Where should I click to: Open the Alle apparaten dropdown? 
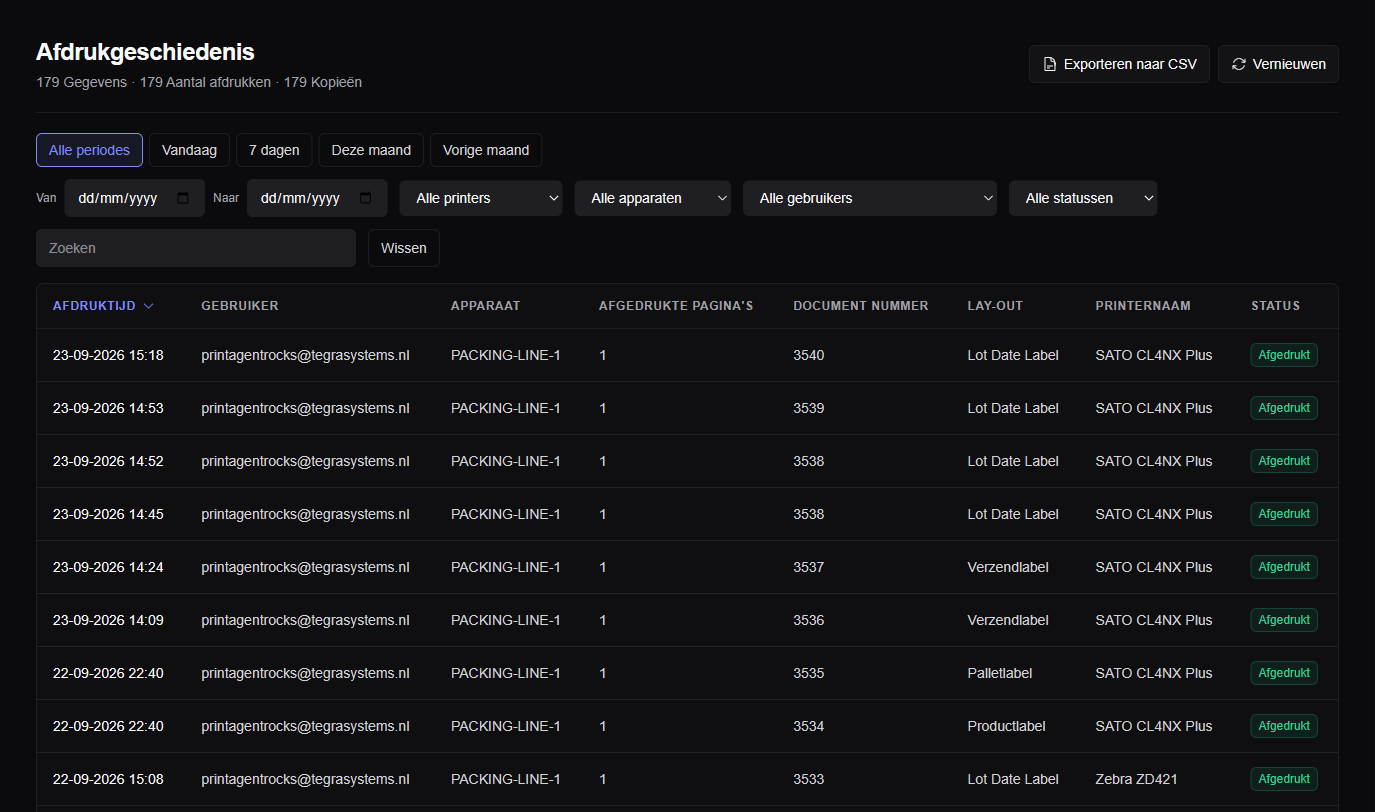(x=653, y=198)
